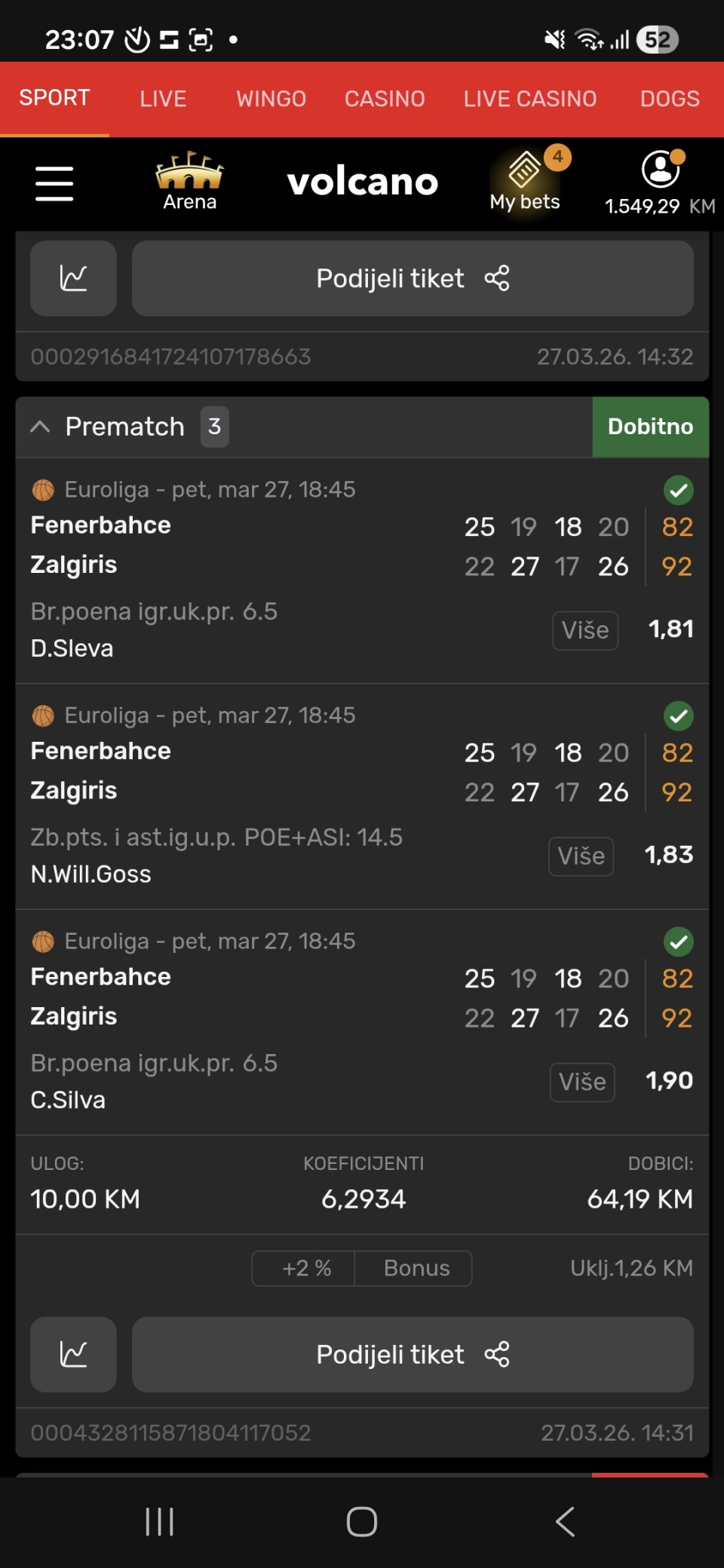Open the WINGO tab
This screenshot has width=724, height=1568.
click(x=271, y=99)
